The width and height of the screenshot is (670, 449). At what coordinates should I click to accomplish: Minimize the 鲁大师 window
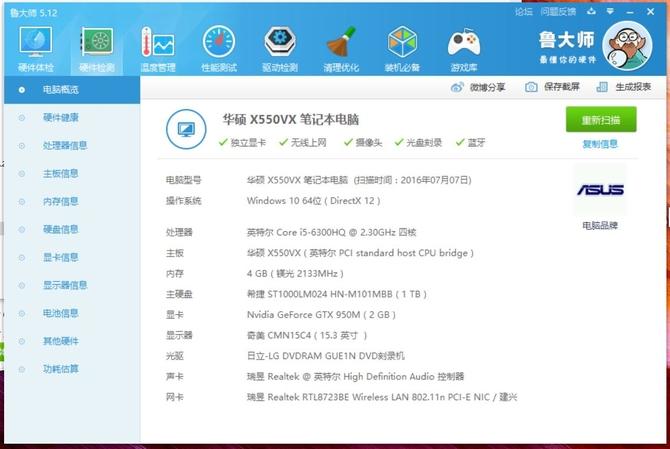(x=630, y=12)
